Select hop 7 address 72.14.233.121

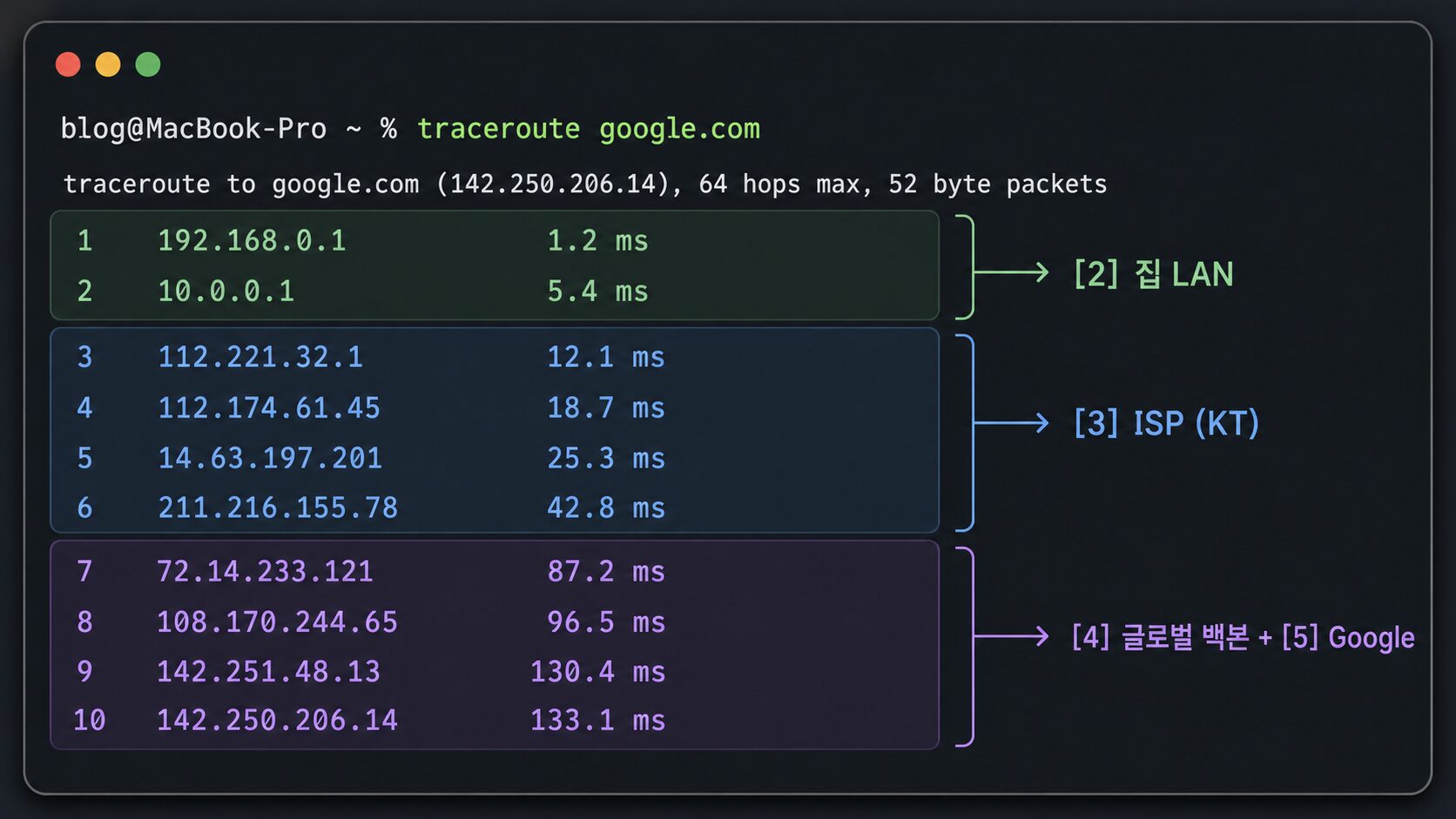pyautogui.click(x=265, y=571)
